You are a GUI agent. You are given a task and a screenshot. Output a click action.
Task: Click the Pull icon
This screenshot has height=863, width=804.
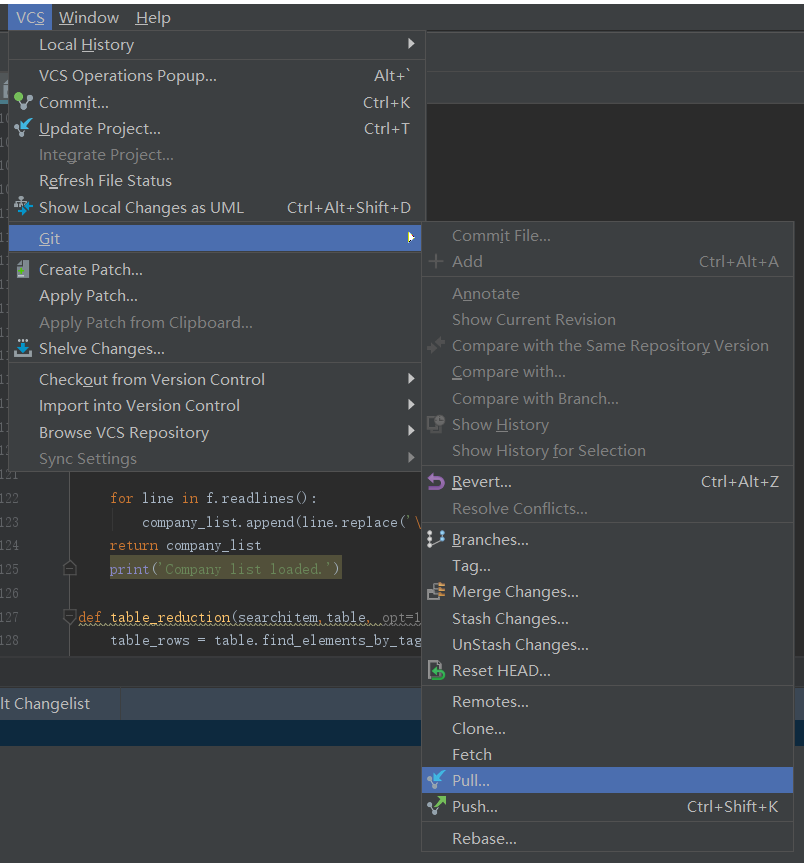pyautogui.click(x=436, y=780)
